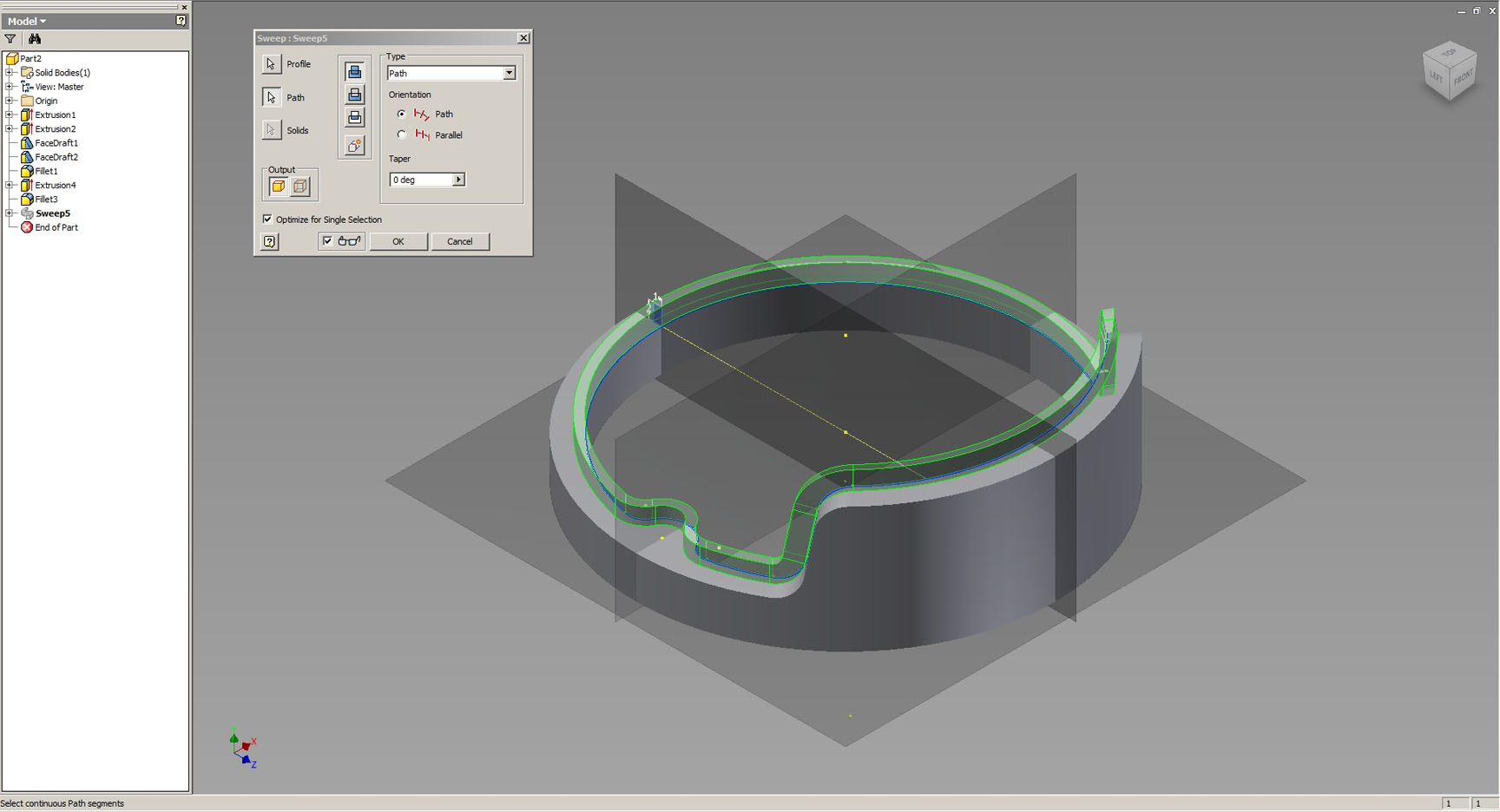Expand Extrusion1 node
Screen dimensions: 1500x812
(x=10, y=115)
